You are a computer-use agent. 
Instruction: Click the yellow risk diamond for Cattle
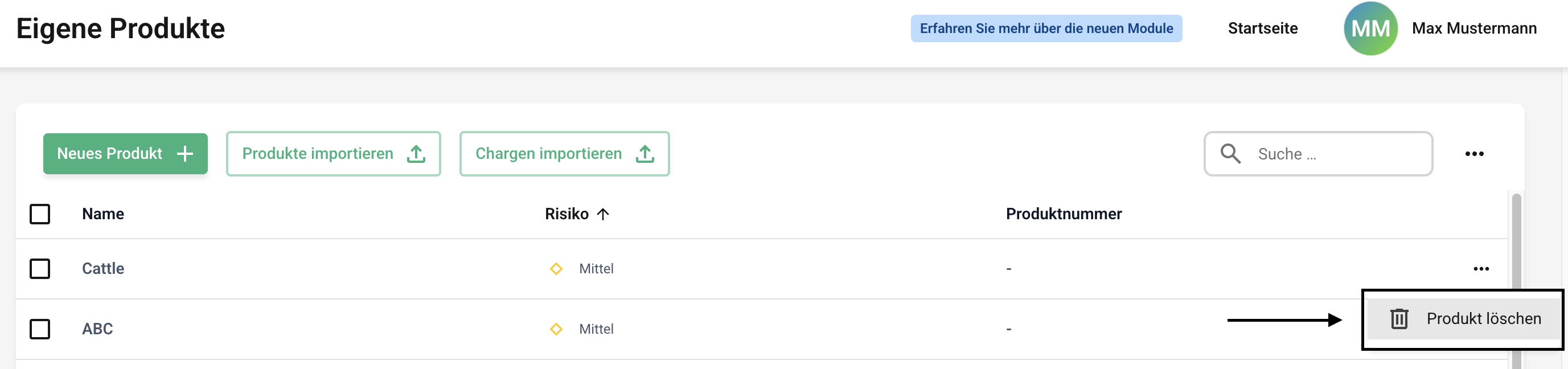pos(556,269)
